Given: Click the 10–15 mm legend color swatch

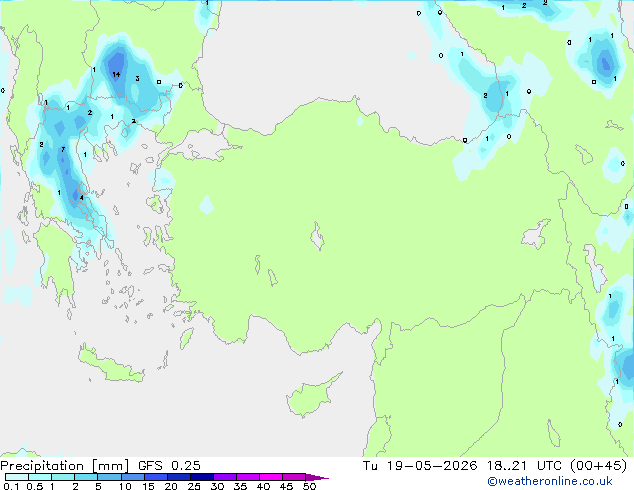Looking at the screenshot, I should point(133,477).
